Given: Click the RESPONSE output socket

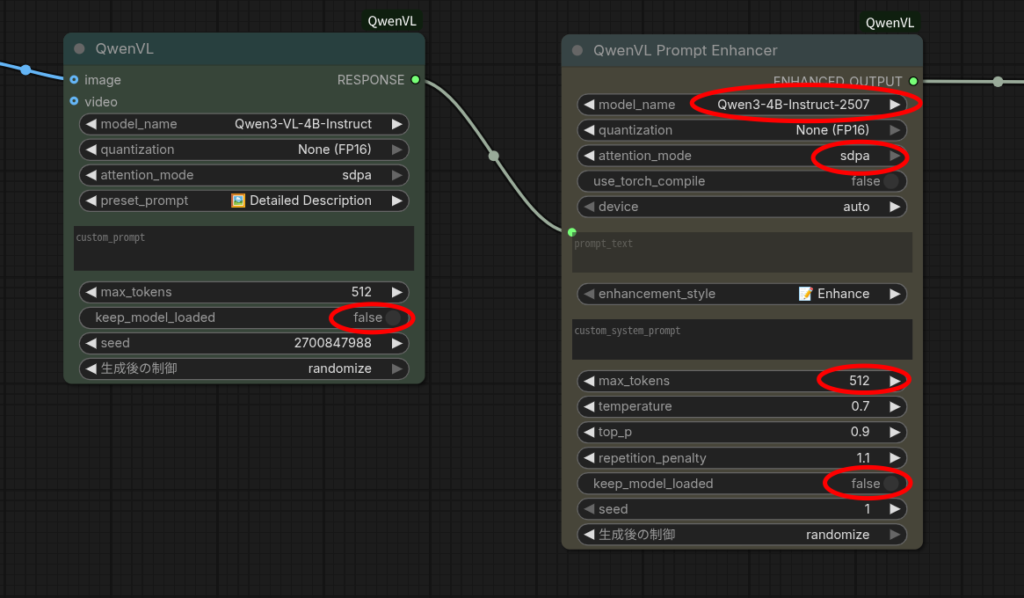Looking at the screenshot, I should pos(416,80).
